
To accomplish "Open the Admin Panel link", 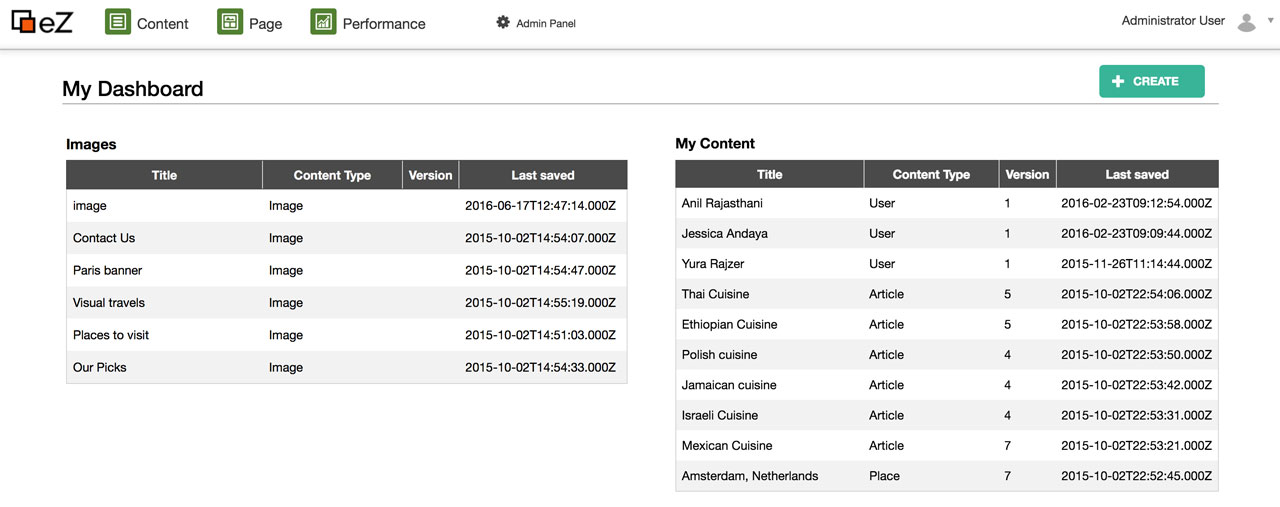I will (546, 23).
